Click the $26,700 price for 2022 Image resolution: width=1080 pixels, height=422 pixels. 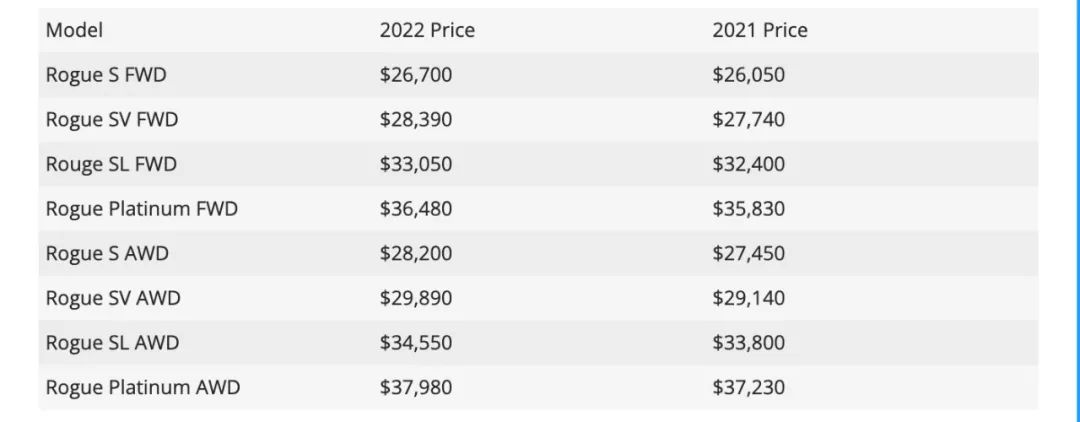pos(416,75)
